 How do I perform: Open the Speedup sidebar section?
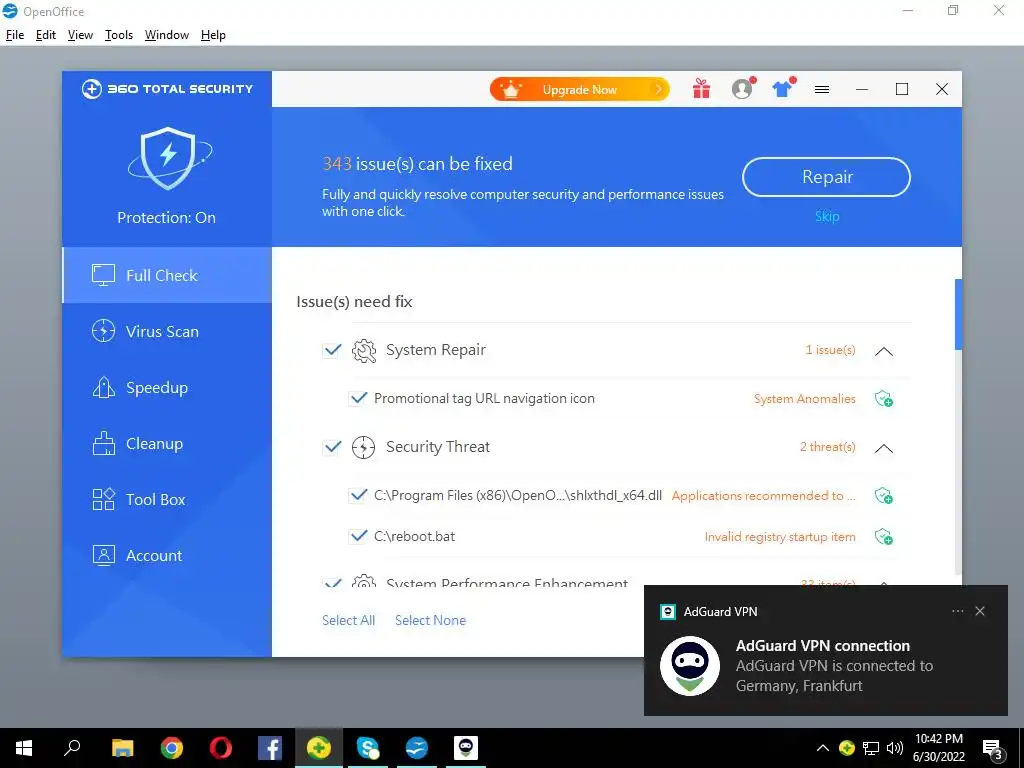tap(167, 387)
